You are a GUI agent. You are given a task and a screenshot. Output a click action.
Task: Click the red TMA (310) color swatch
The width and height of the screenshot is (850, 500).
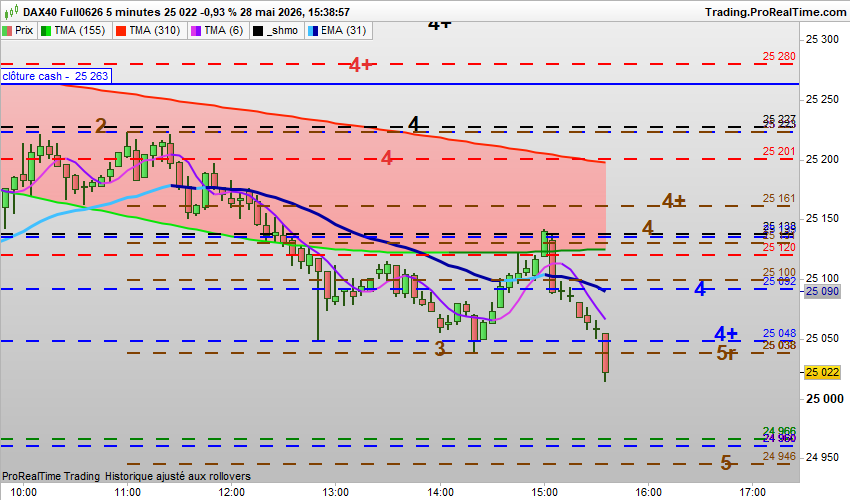click(x=121, y=31)
